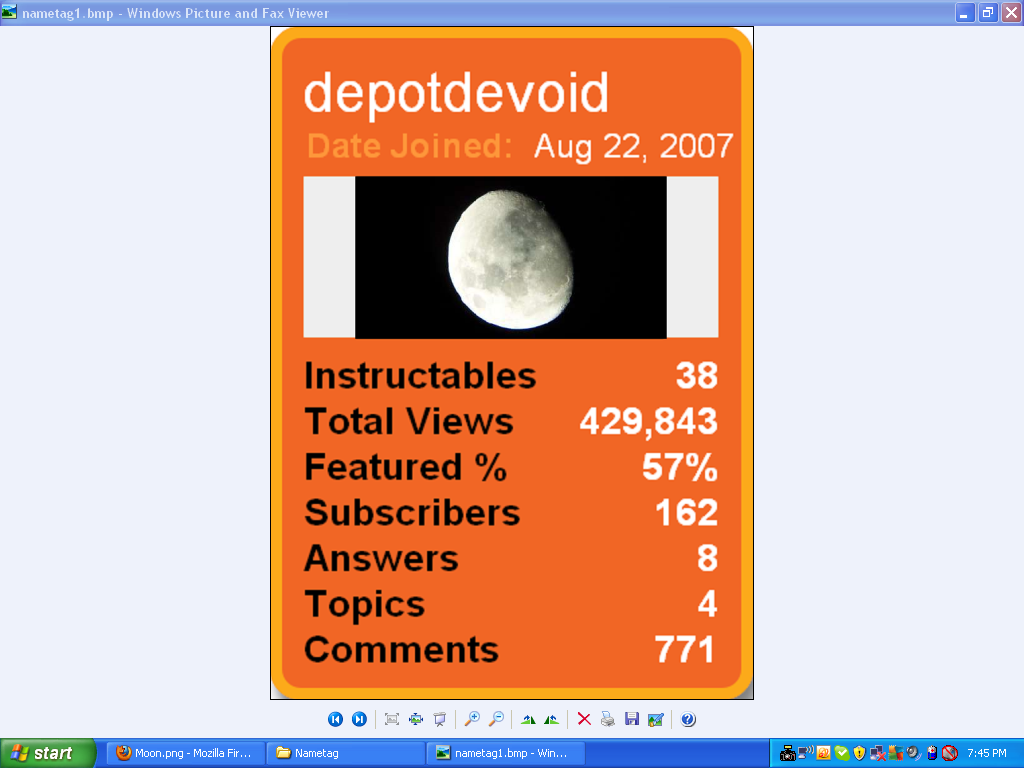Switch to Best Fit view
Screen dimensions: 1024x768
click(392, 719)
